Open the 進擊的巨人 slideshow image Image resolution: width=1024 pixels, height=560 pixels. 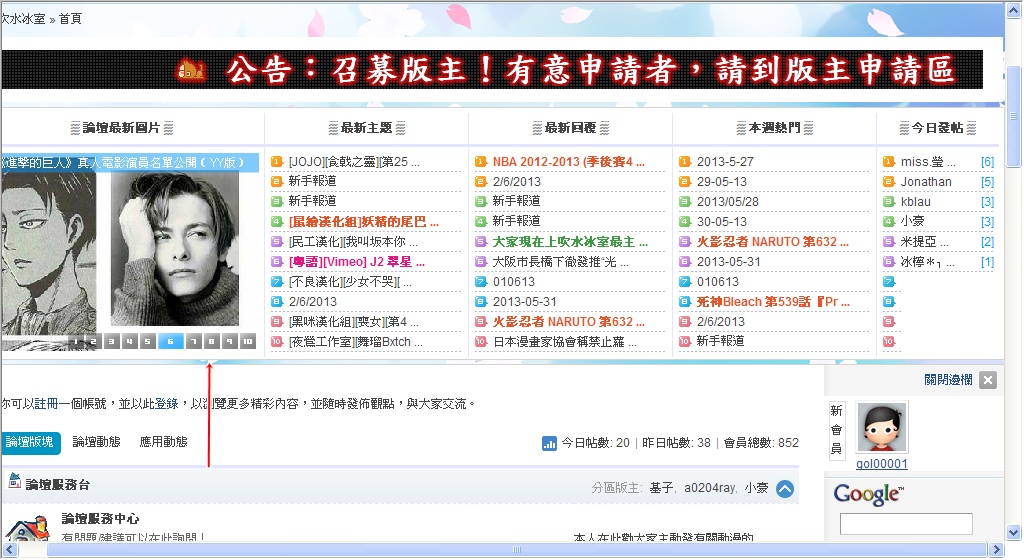129,251
